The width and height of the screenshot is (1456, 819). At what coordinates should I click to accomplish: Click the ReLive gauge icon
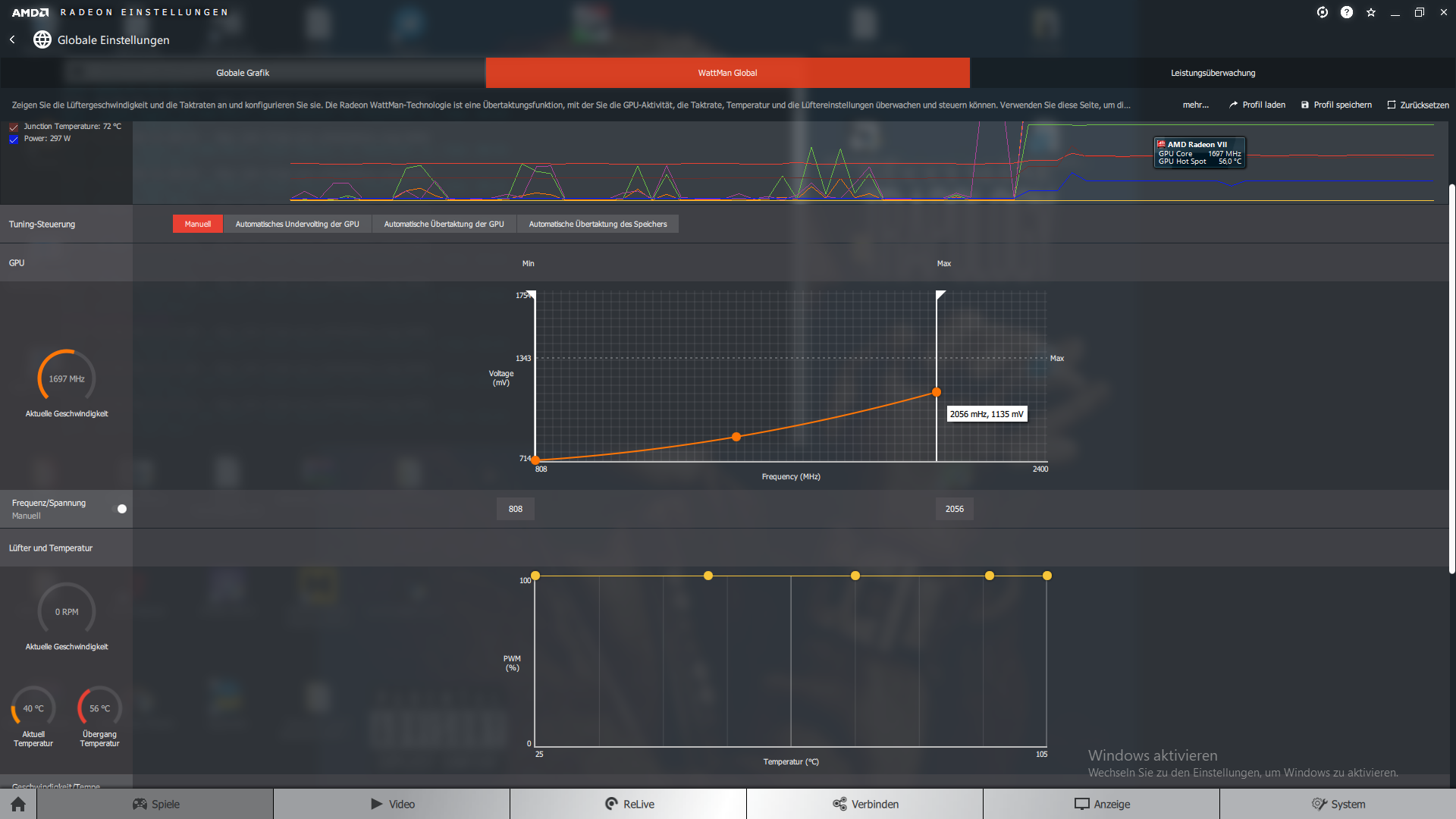point(610,804)
